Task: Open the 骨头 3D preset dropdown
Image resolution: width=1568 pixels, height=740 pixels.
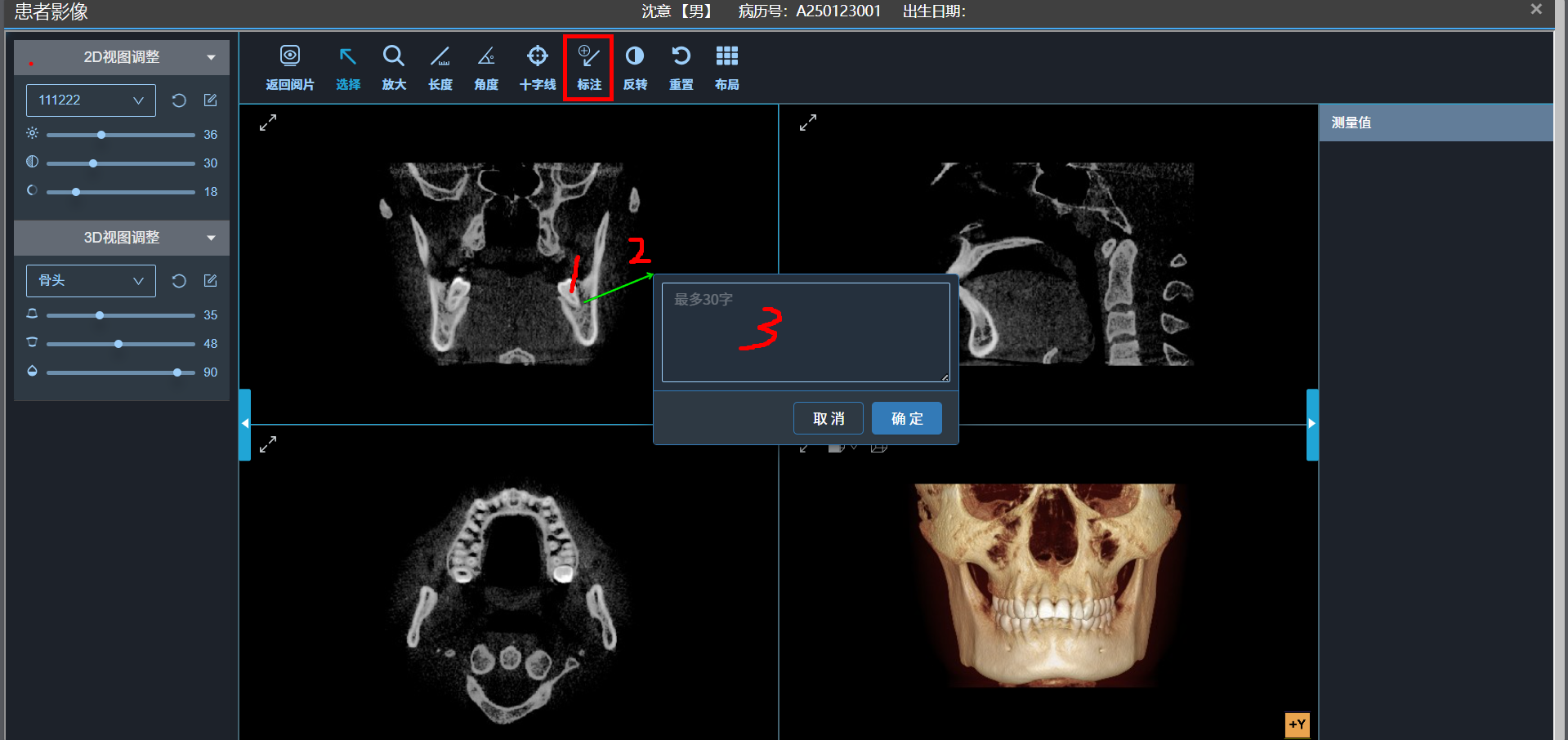Action: (90, 280)
